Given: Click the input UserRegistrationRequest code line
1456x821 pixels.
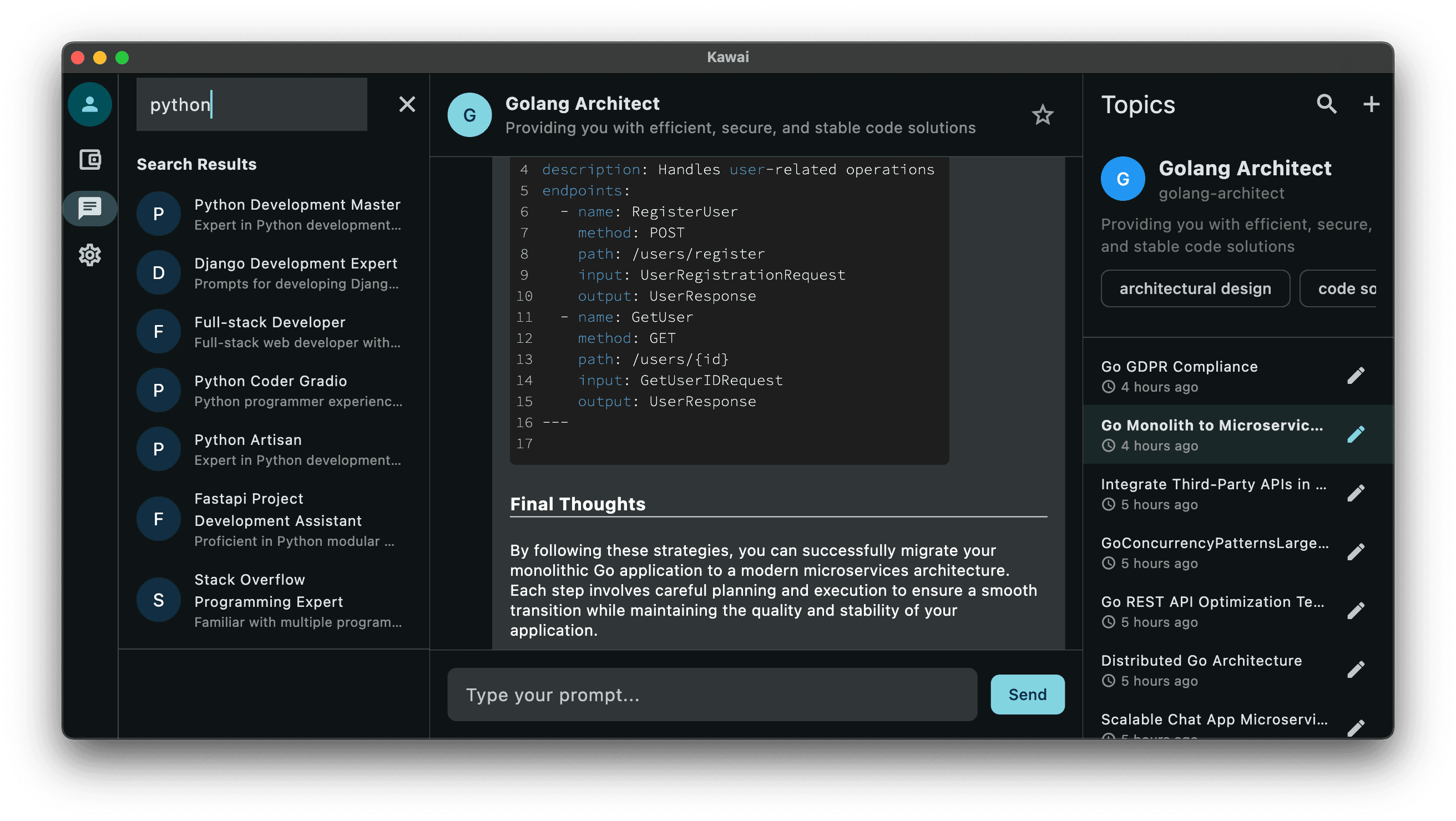Looking at the screenshot, I should coord(711,275).
